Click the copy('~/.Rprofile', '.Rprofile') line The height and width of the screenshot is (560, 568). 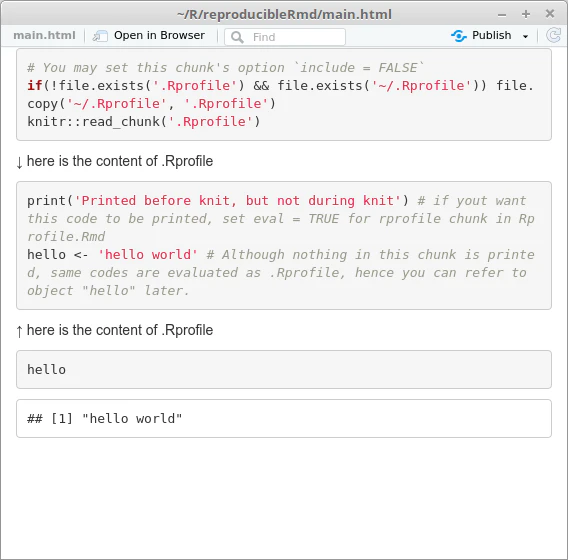(x=151, y=104)
